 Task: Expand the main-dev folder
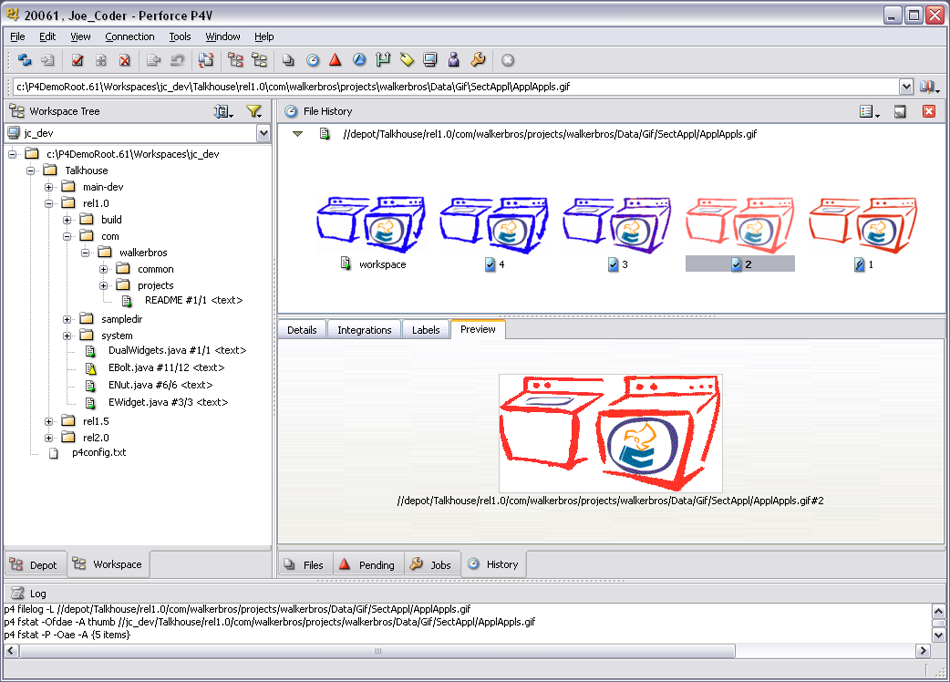coord(49,187)
